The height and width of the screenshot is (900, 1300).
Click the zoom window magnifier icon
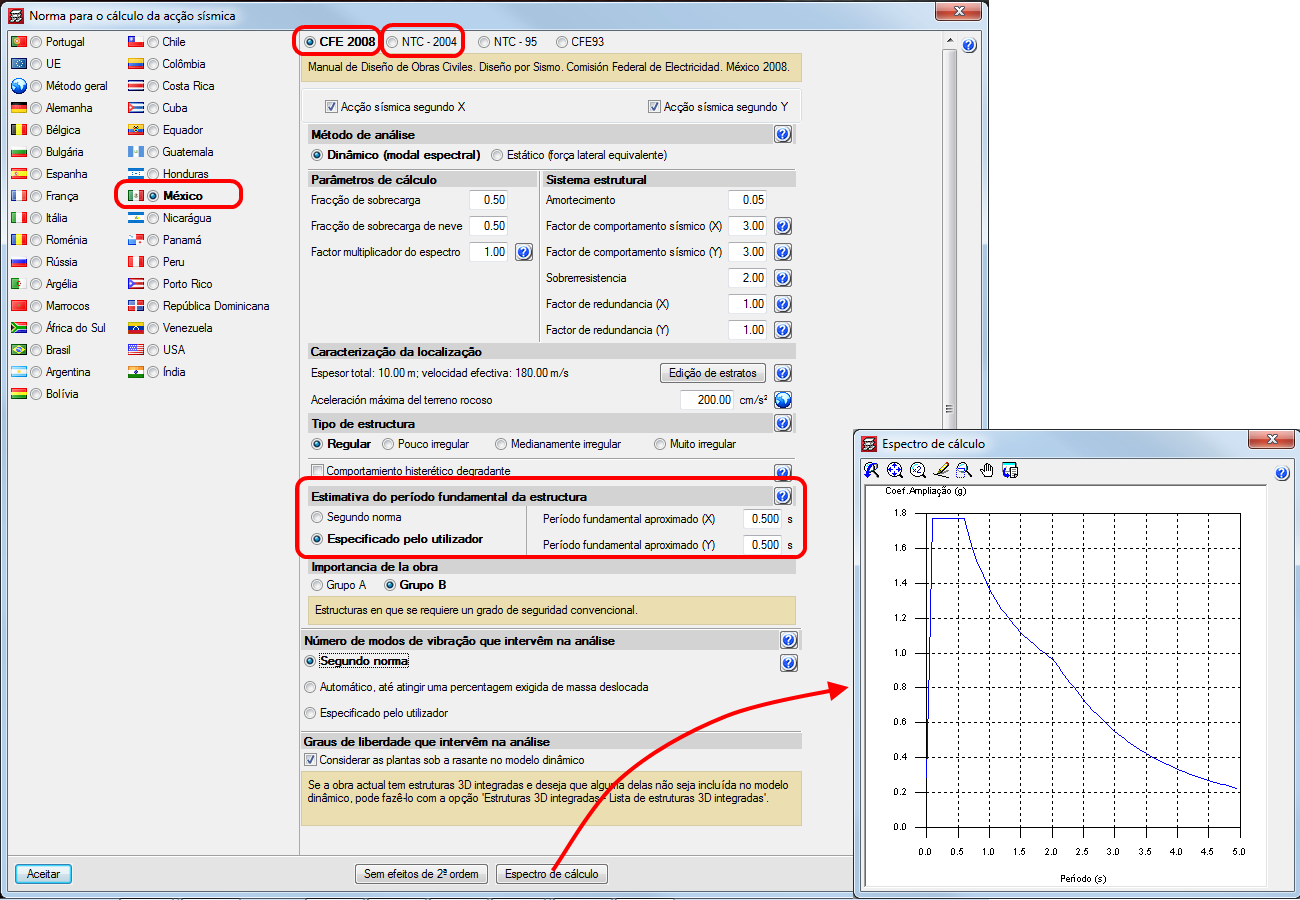[963, 470]
